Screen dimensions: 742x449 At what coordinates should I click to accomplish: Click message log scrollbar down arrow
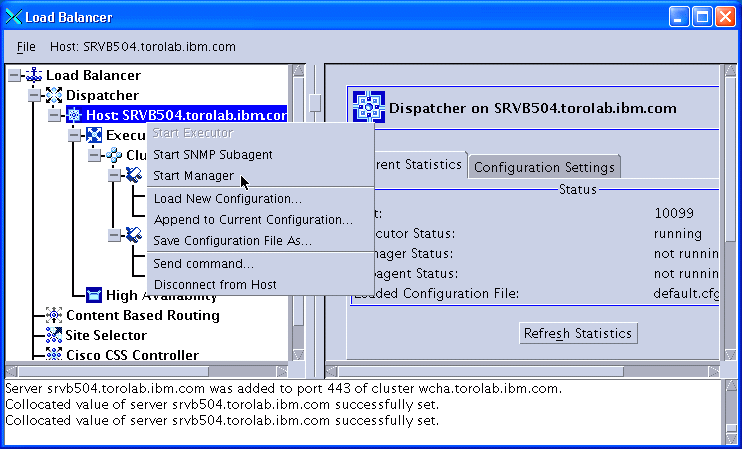click(731, 438)
